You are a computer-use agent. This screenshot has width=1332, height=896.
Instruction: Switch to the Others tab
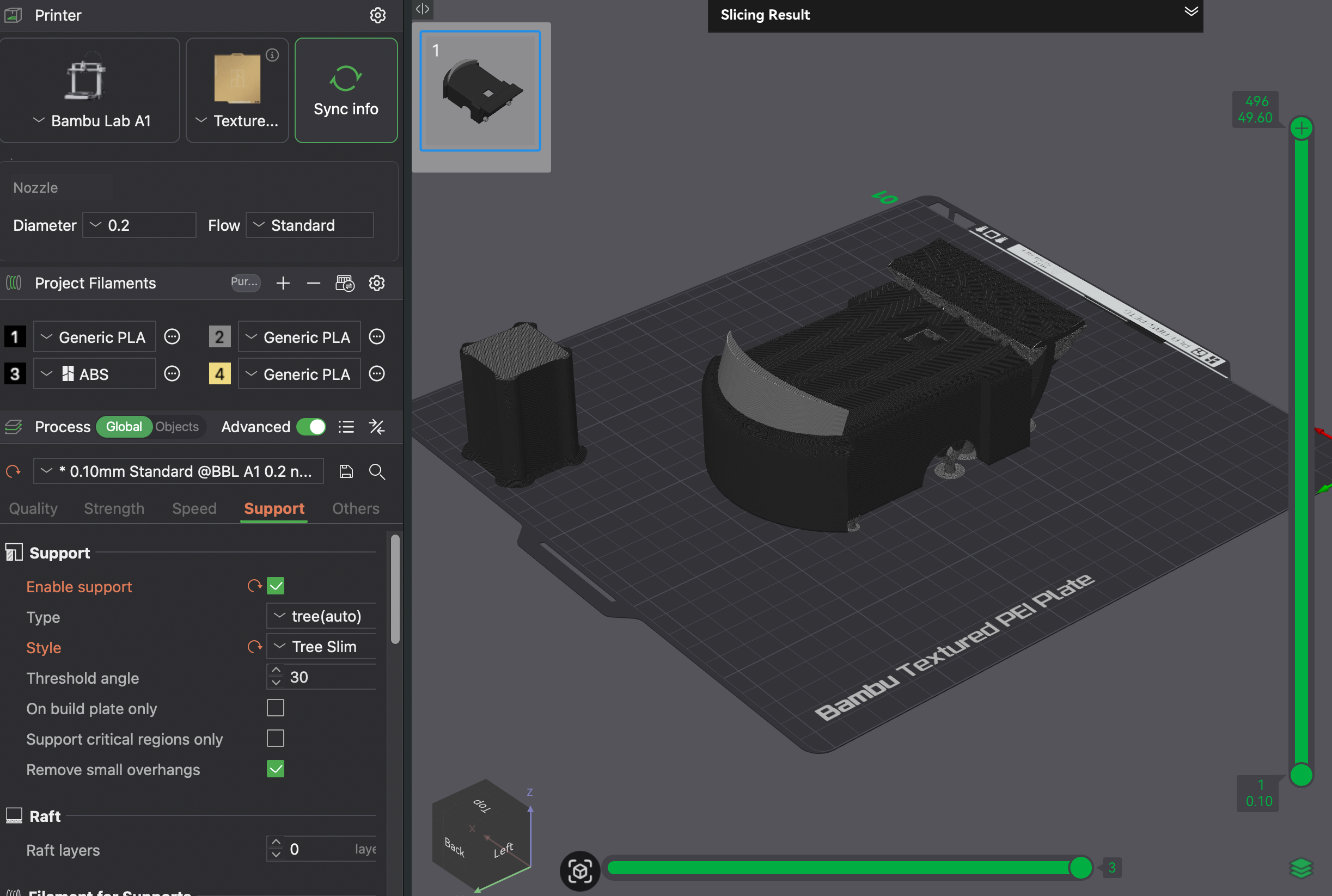356,508
